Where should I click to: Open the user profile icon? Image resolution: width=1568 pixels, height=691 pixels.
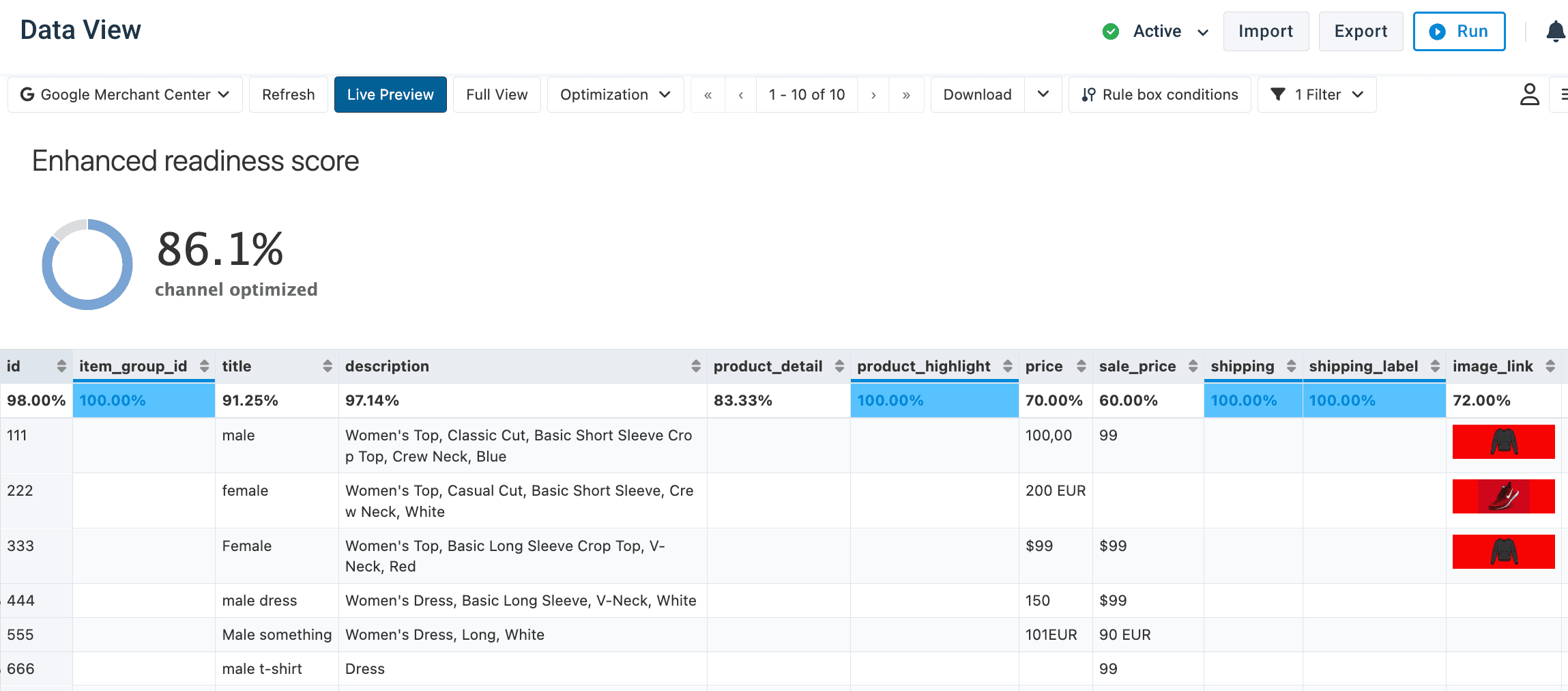tap(1529, 94)
